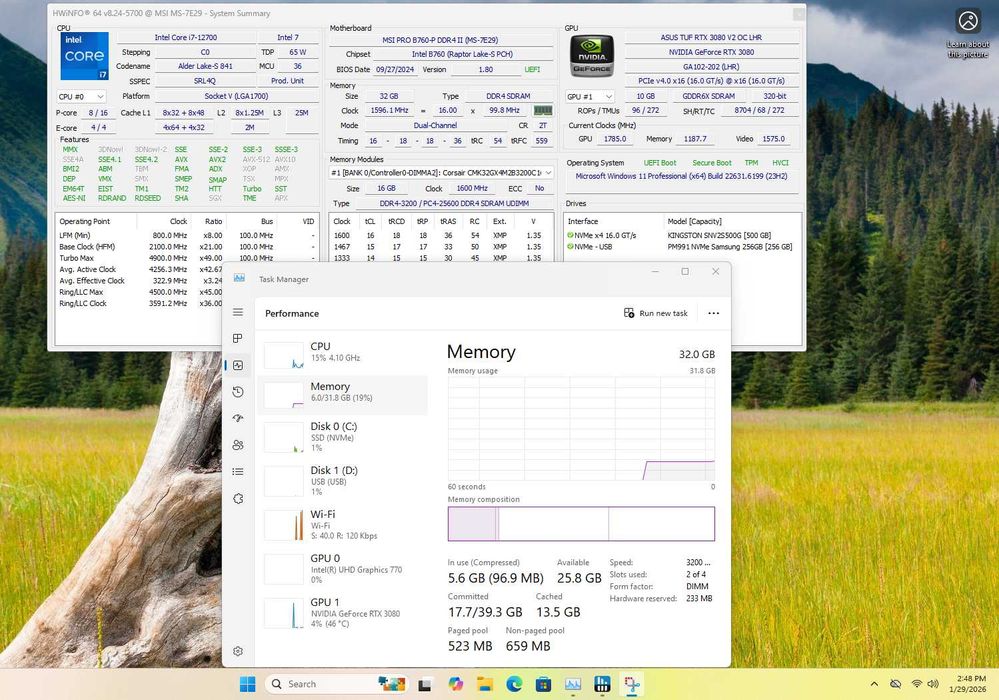
Task: Click the crossed-out cloud icon in system tray
Action: (x=895, y=684)
